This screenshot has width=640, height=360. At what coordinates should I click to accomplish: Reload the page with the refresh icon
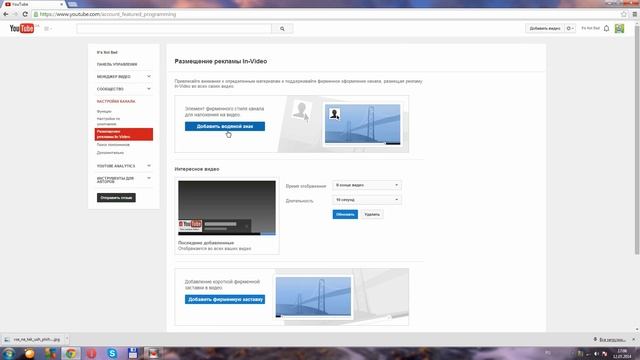click(x=25, y=14)
